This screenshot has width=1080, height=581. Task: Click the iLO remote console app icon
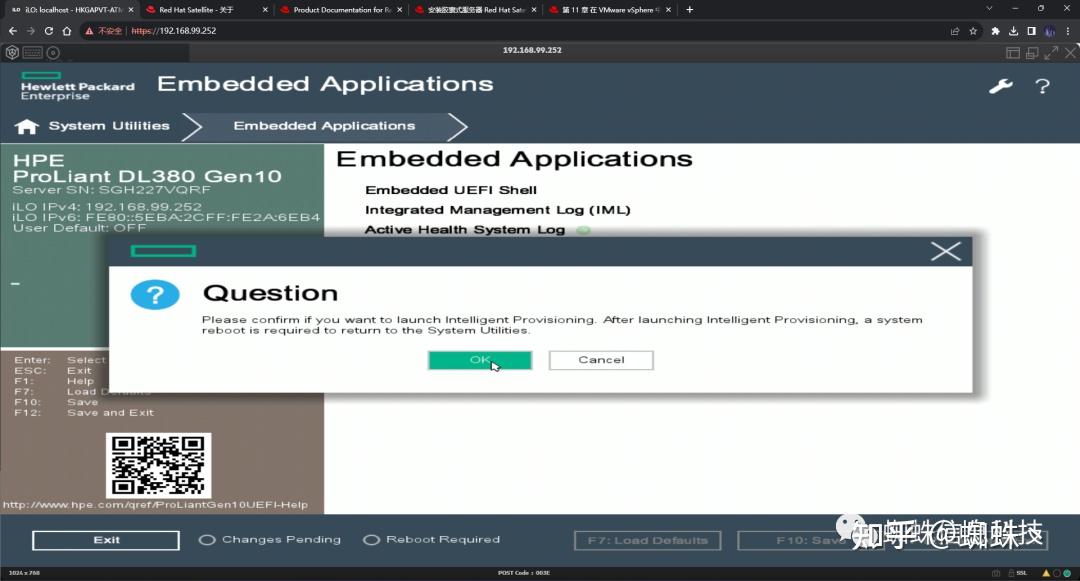coord(11,50)
